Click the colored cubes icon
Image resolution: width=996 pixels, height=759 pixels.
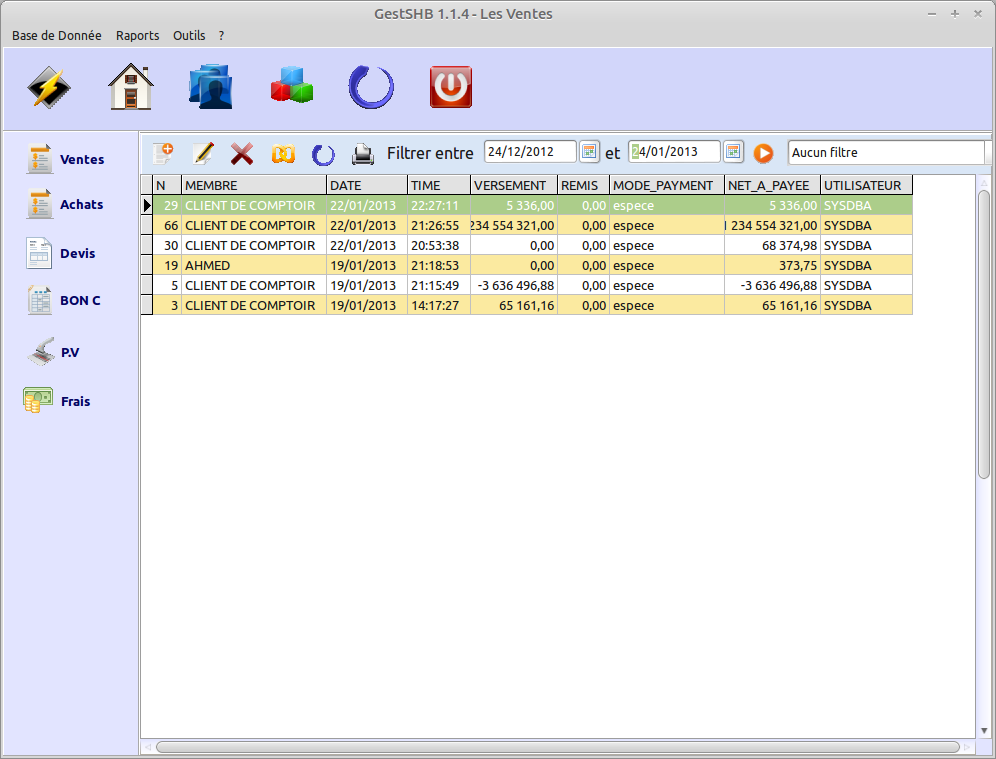[x=292, y=85]
